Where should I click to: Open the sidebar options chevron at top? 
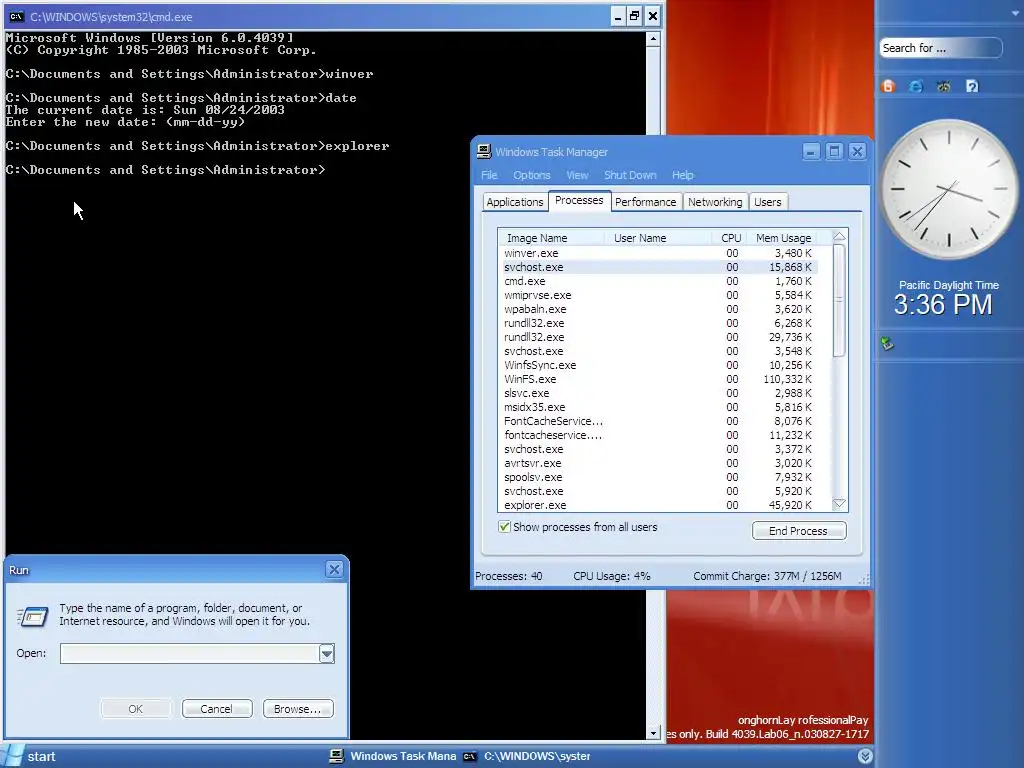[x=1014, y=12]
